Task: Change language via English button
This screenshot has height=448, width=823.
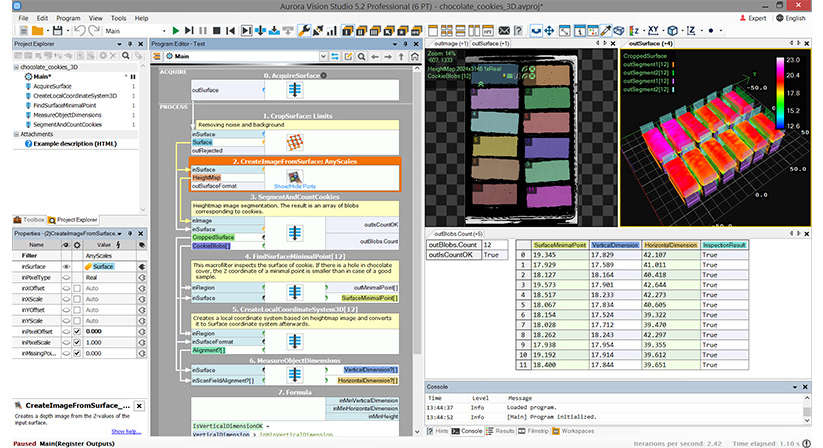Action: [x=790, y=18]
